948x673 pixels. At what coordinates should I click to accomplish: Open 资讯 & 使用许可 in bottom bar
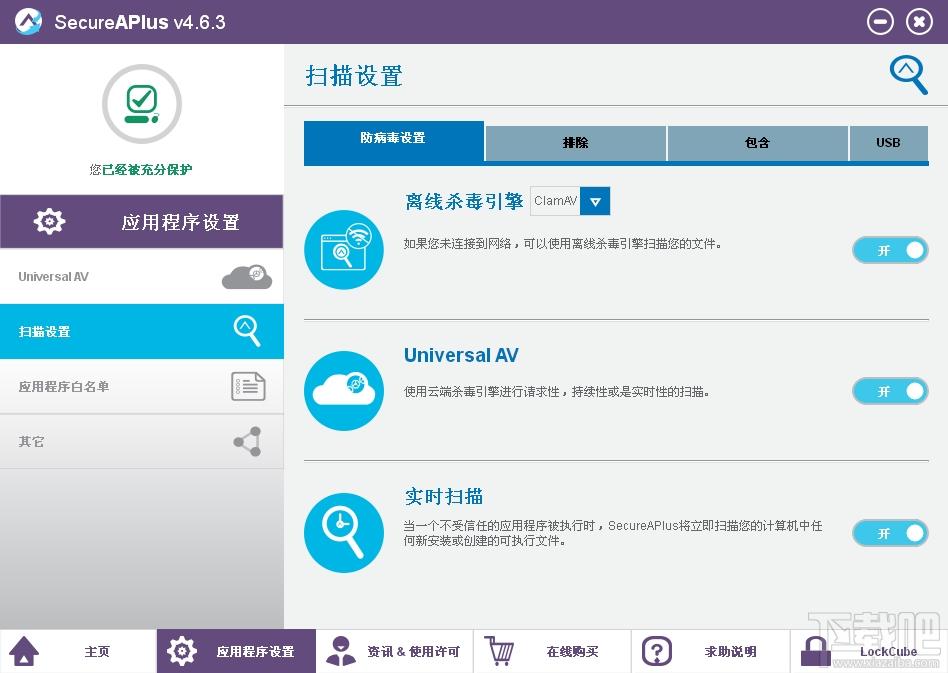tap(395, 651)
